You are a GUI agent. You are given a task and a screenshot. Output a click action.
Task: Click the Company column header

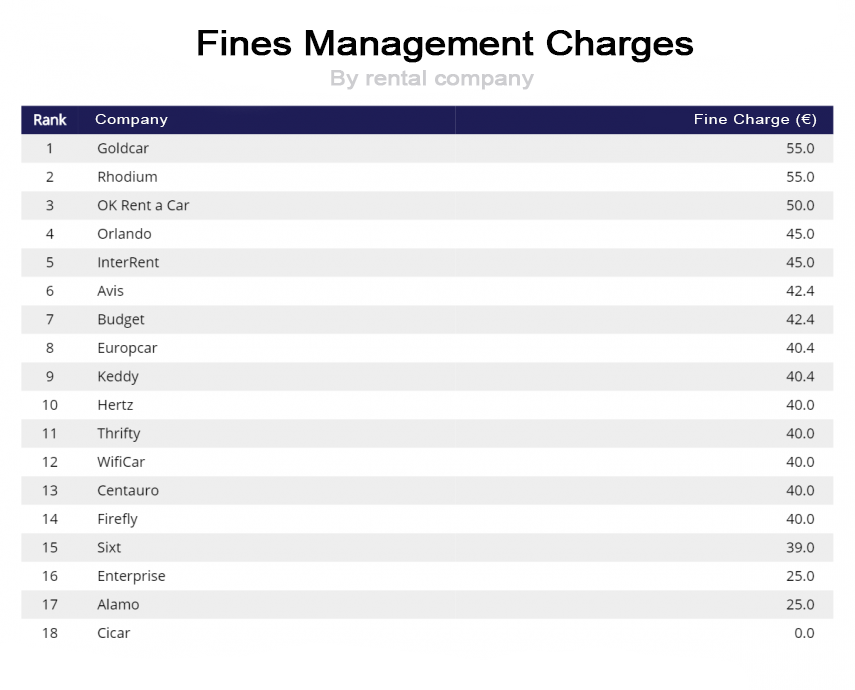click(131, 119)
